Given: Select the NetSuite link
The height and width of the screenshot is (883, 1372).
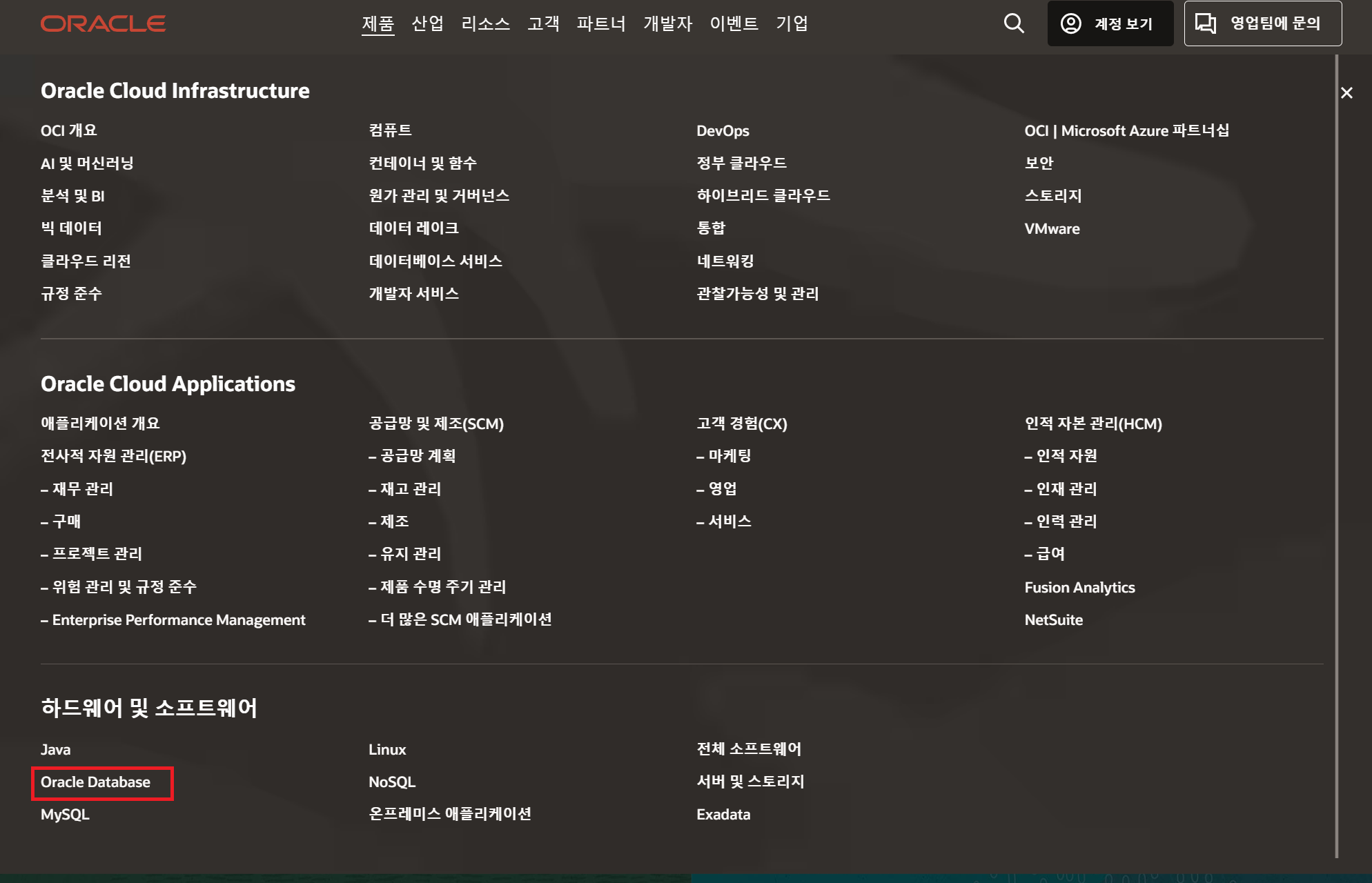Looking at the screenshot, I should click(1053, 620).
